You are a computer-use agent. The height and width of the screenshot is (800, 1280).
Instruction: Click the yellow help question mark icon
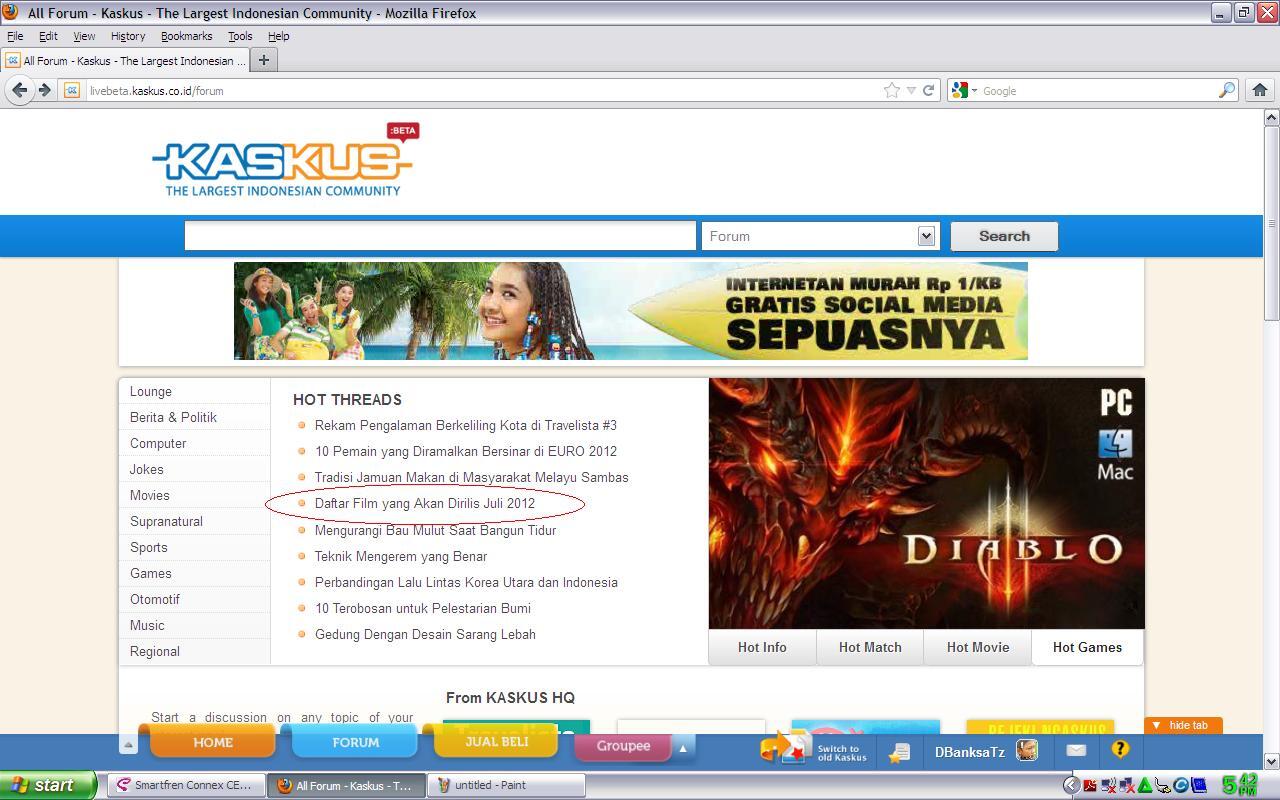tap(1120, 749)
